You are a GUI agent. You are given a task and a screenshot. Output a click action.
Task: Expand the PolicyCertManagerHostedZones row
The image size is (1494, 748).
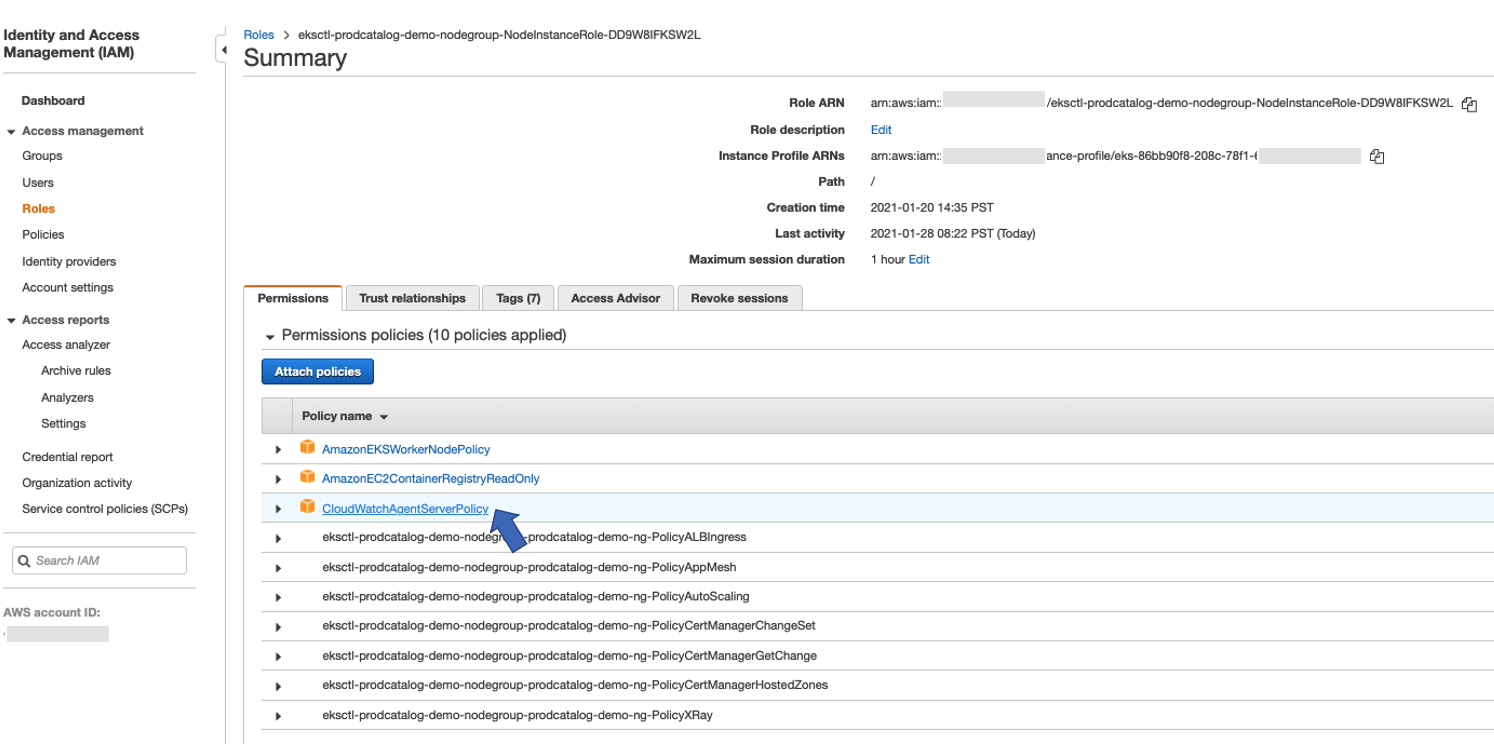[x=279, y=687]
